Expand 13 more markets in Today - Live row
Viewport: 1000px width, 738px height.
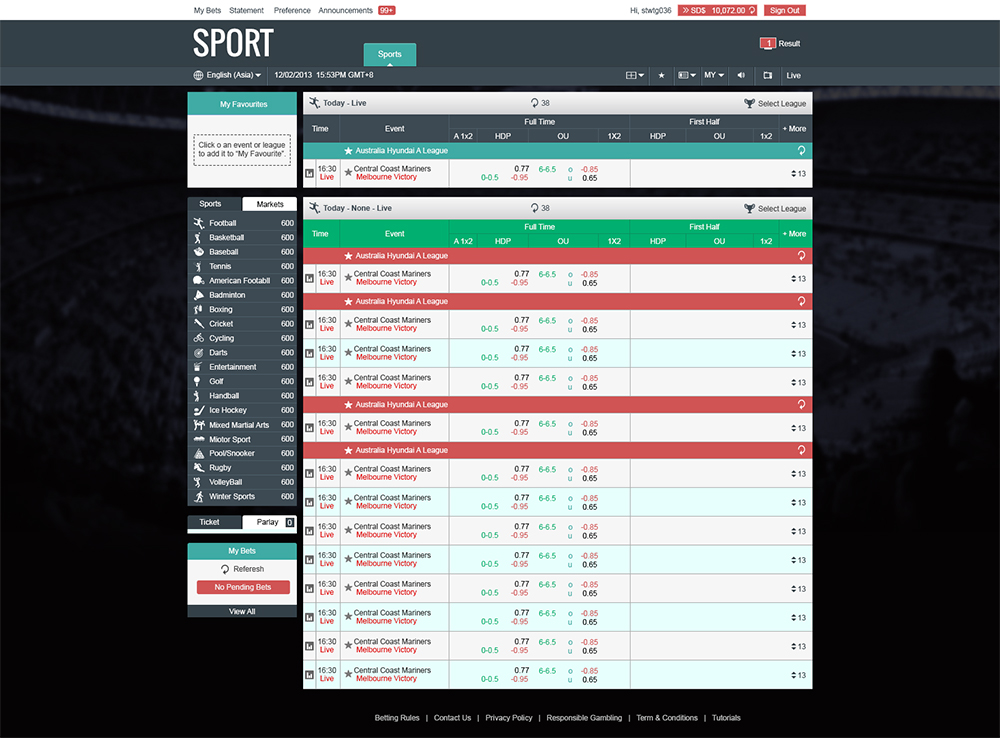798,173
